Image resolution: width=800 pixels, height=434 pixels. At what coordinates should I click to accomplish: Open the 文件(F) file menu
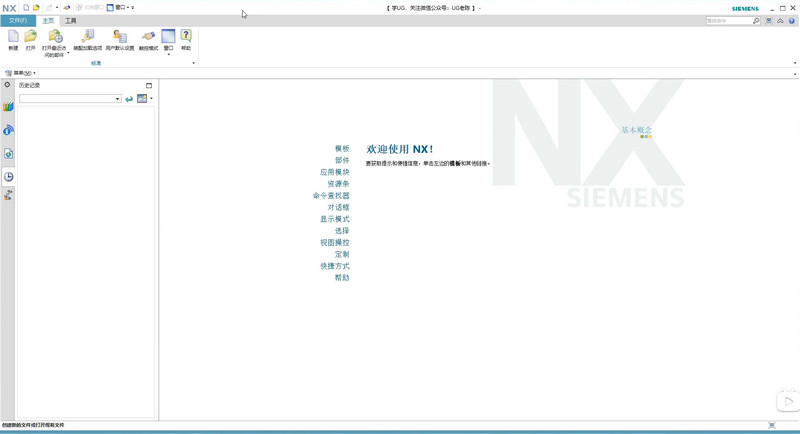[x=17, y=20]
